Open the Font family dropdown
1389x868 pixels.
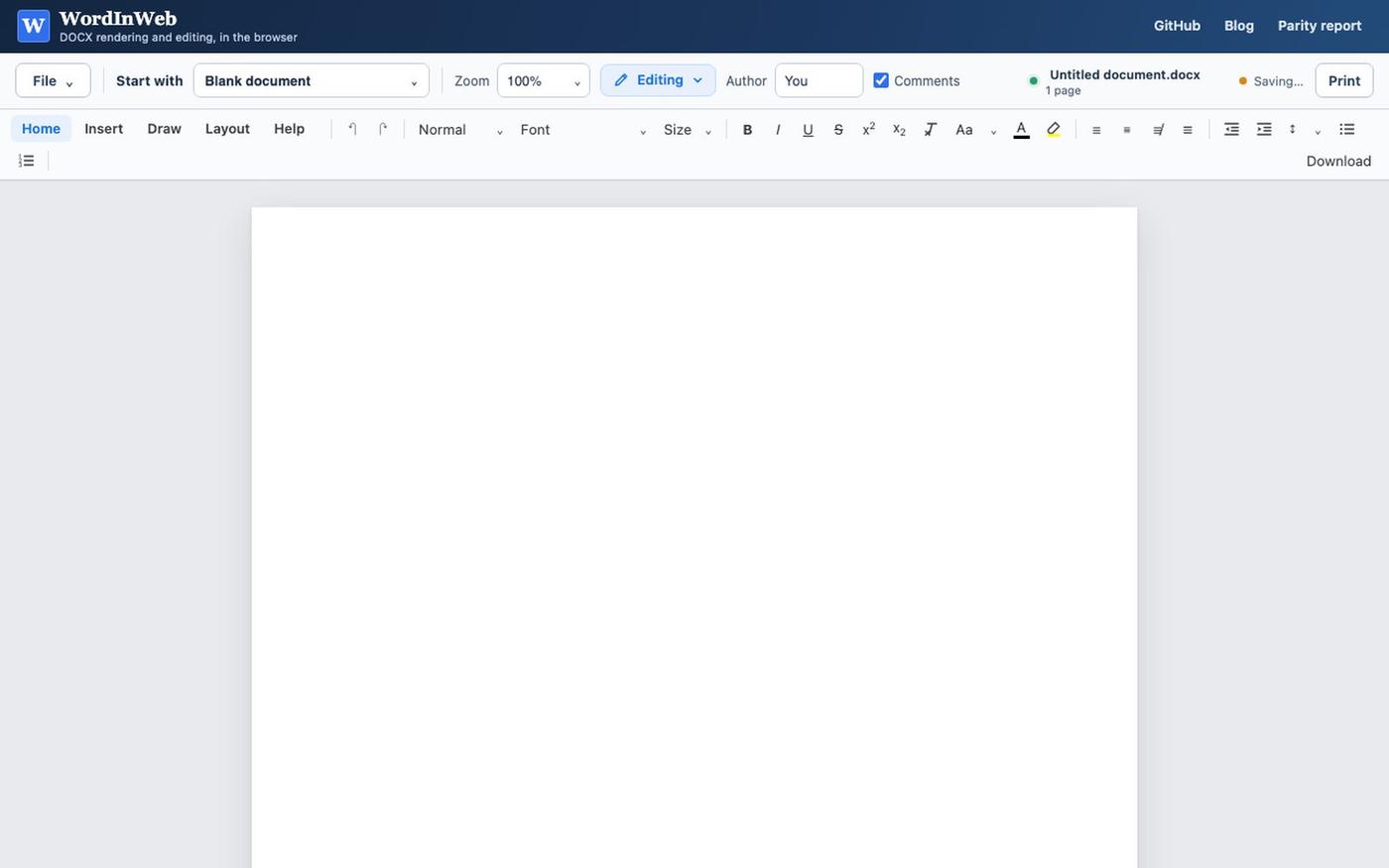coord(583,129)
